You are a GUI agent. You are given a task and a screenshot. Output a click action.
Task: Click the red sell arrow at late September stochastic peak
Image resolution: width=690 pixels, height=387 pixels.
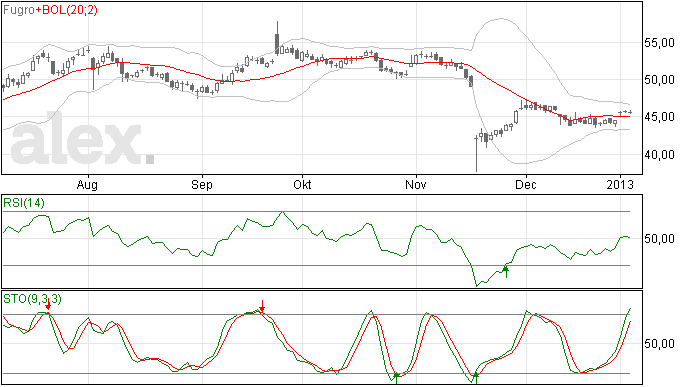[x=262, y=306]
